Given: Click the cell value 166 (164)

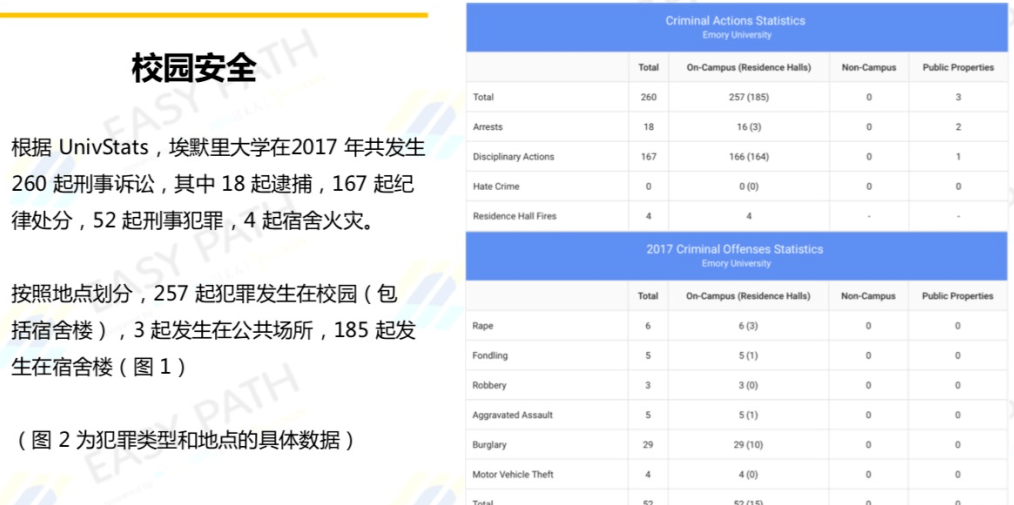Looking at the screenshot, I should click(x=748, y=156).
